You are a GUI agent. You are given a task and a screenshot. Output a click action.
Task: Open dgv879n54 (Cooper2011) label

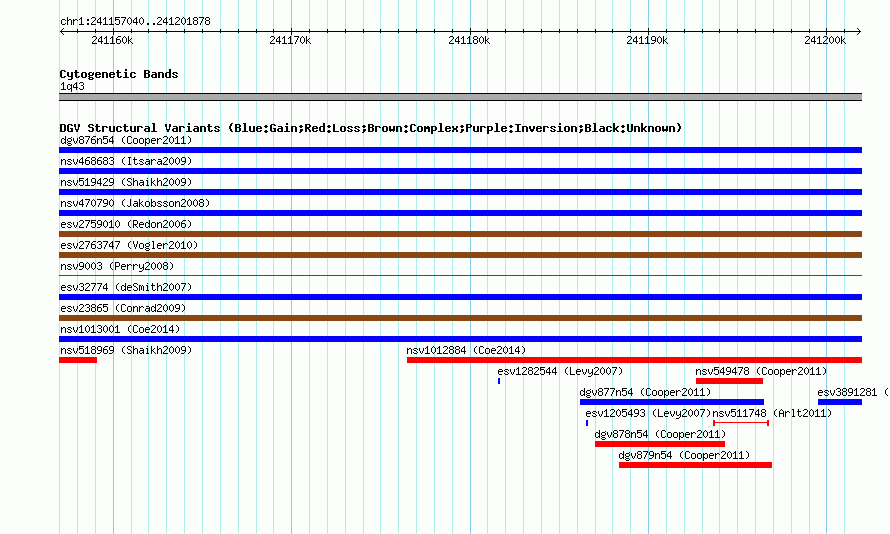(x=684, y=455)
